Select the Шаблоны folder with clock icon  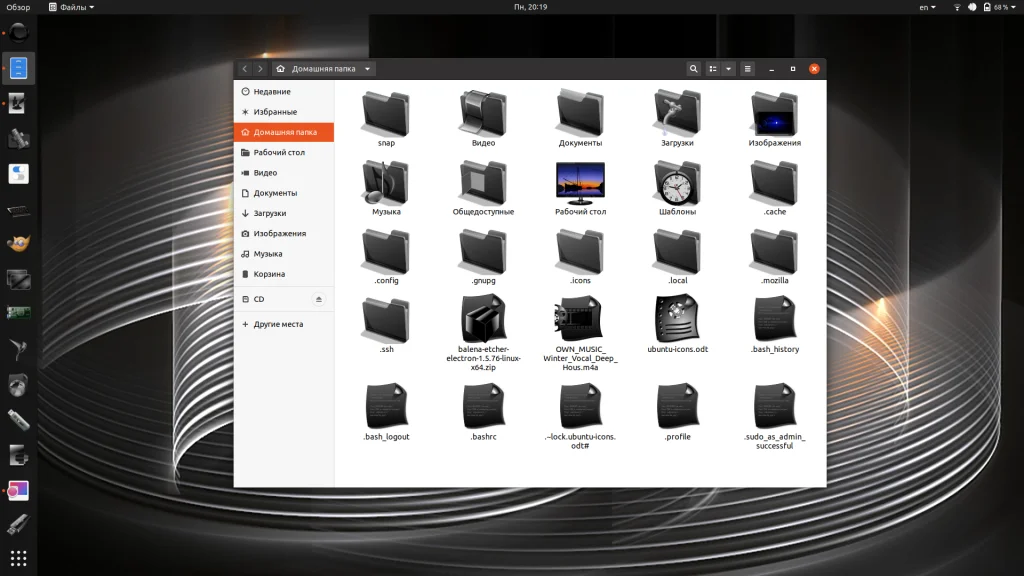click(677, 183)
